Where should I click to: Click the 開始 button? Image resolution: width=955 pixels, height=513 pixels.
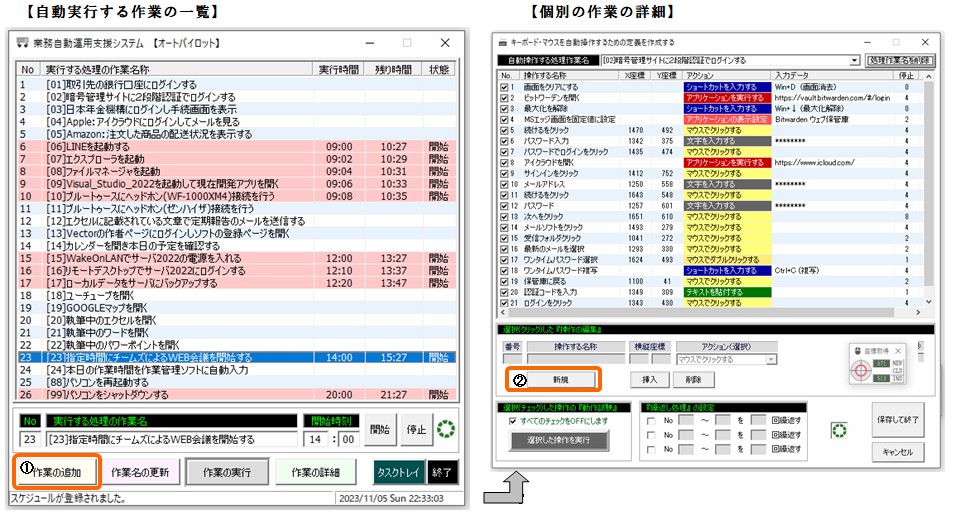point(380,429)
